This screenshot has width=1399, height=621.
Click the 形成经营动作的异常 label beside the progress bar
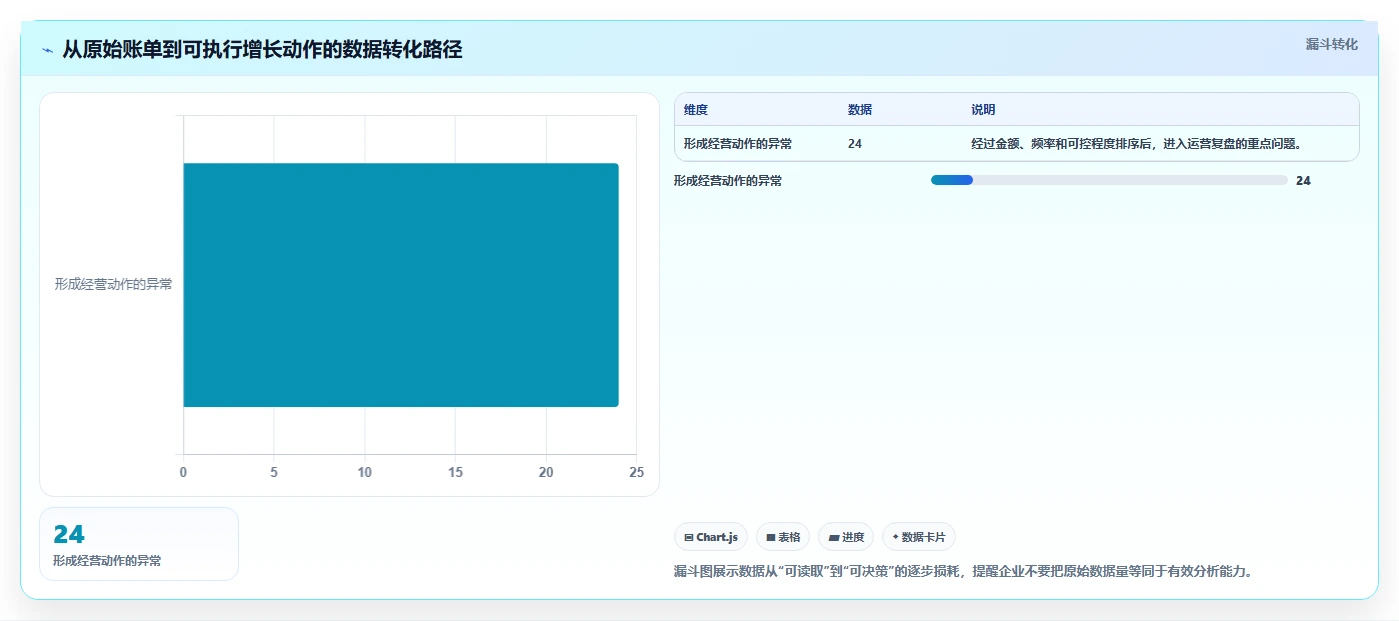click(x=728, y=181)
